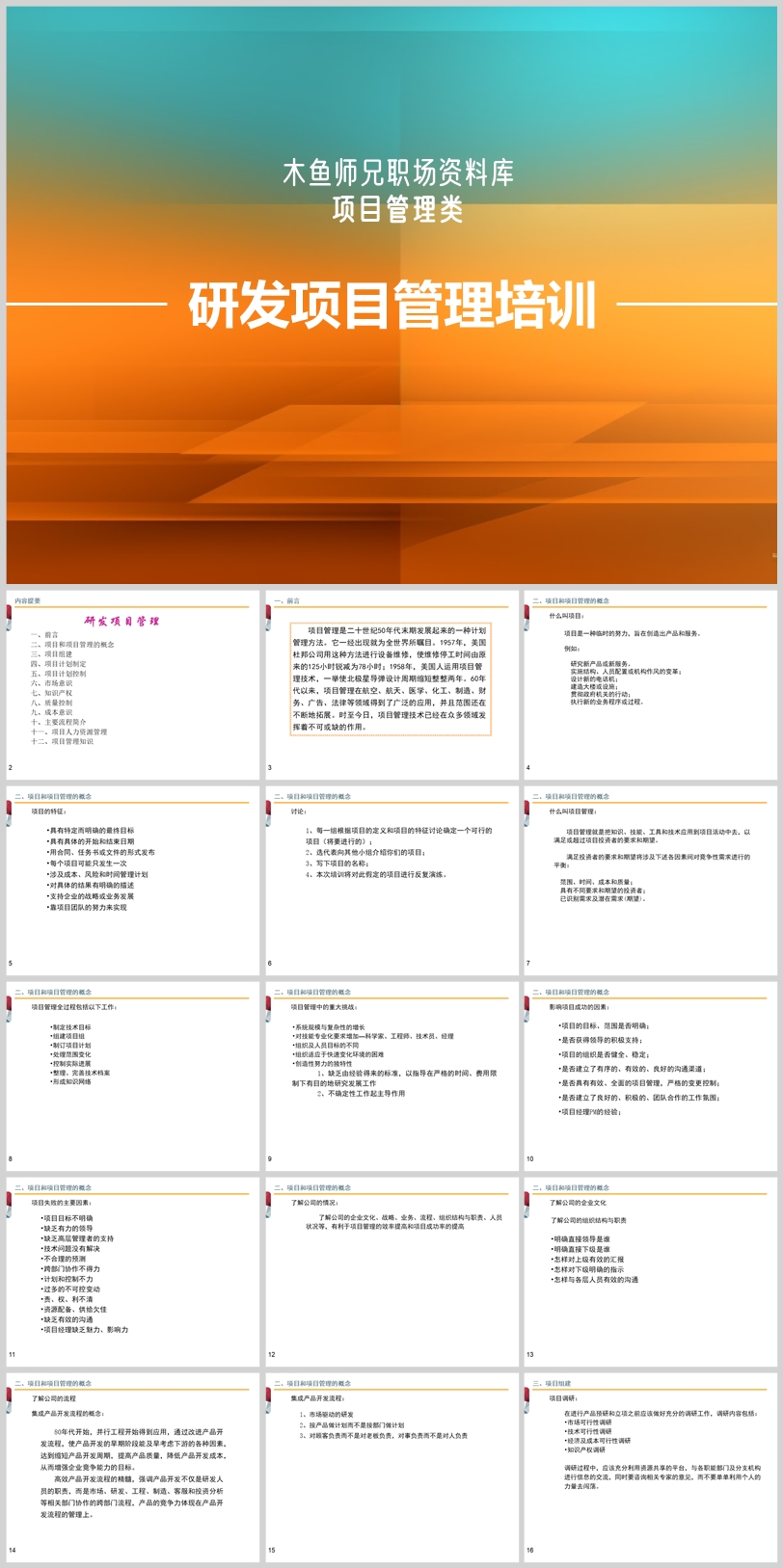Click 三、项目组建 in the contents list
Viewport: 783px width, 1568px height.
(x=52, y=654)
